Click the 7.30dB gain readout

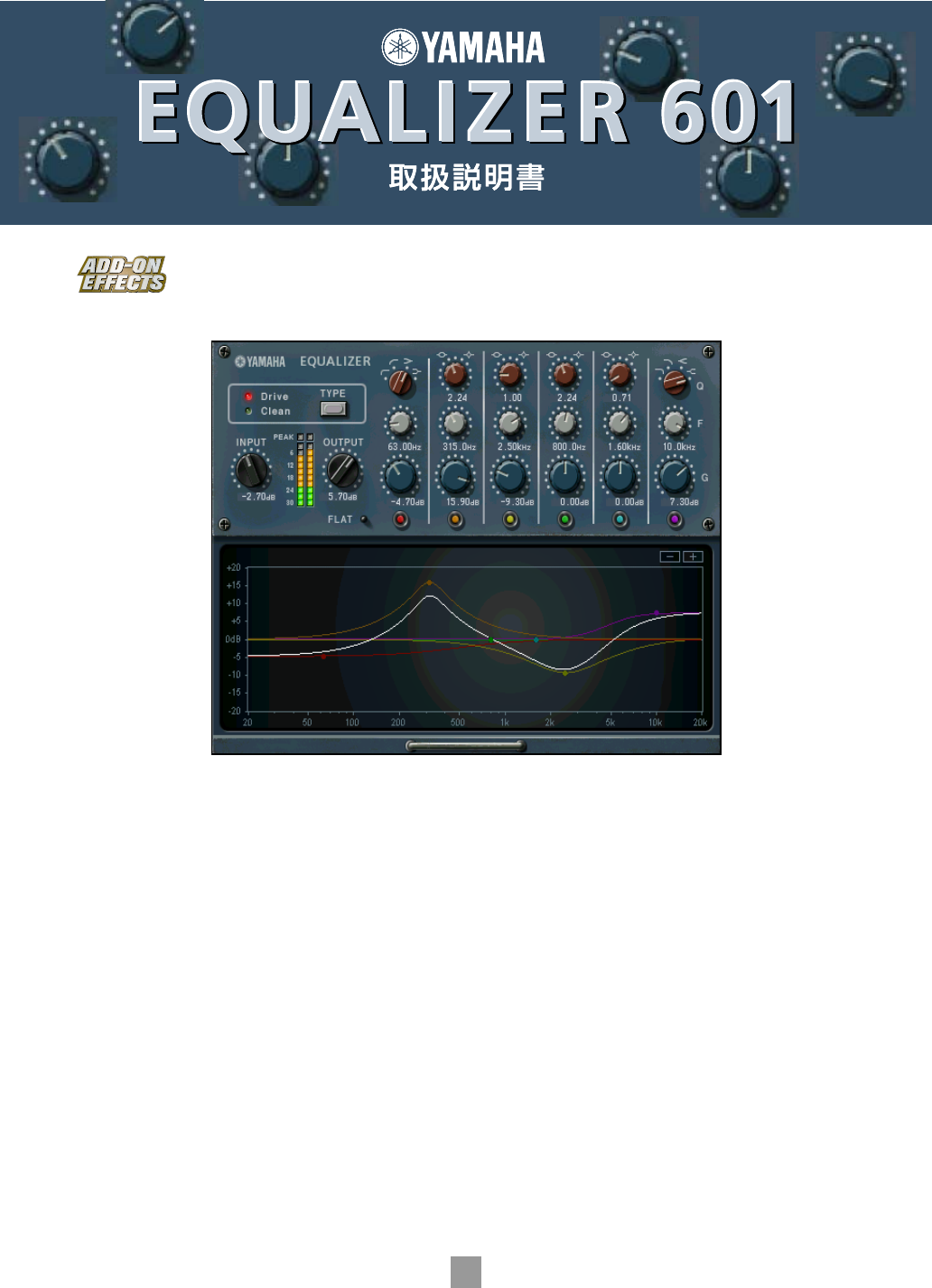tap(684, 502)
